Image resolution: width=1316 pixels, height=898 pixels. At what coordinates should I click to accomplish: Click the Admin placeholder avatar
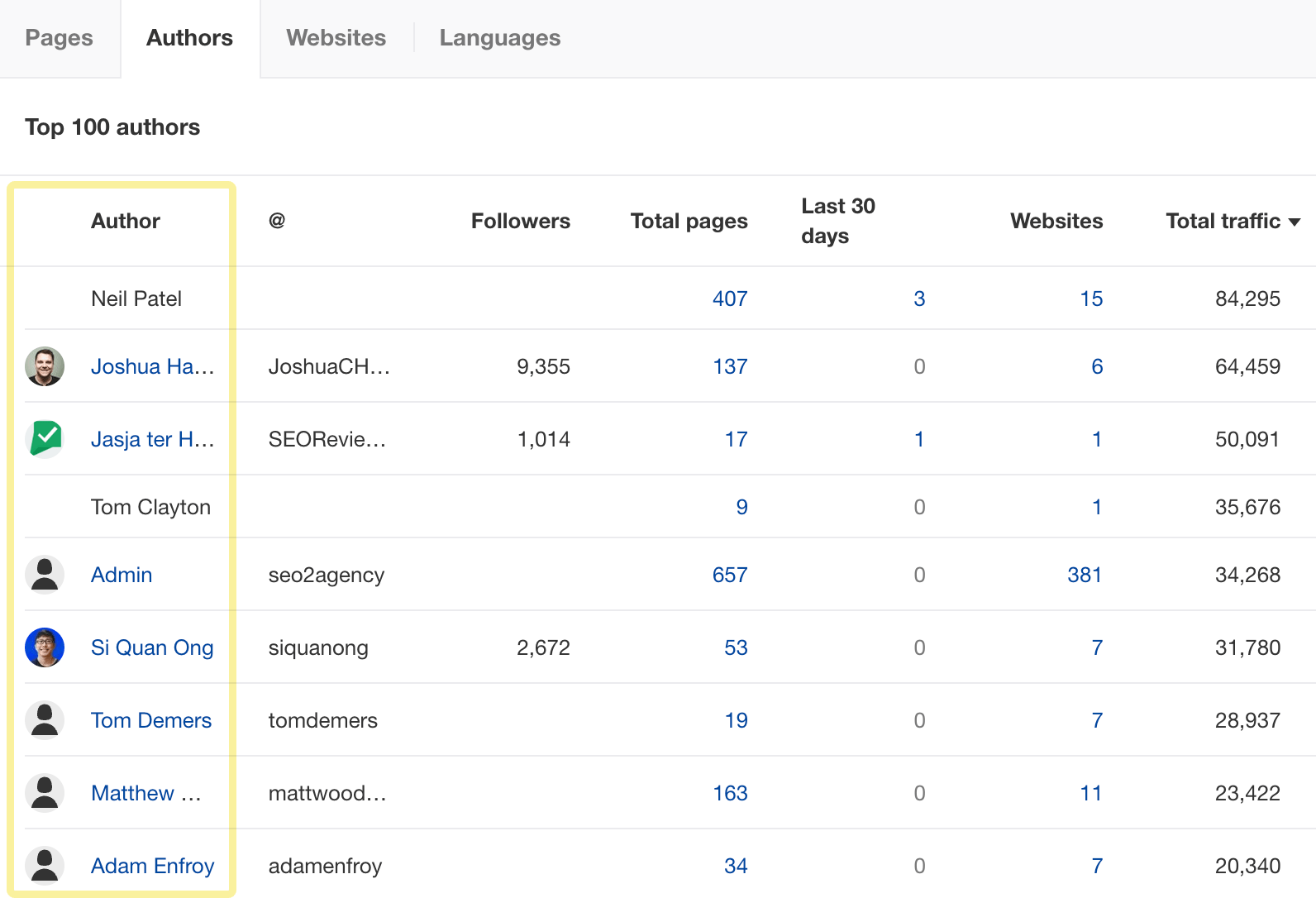pos(45,575)
